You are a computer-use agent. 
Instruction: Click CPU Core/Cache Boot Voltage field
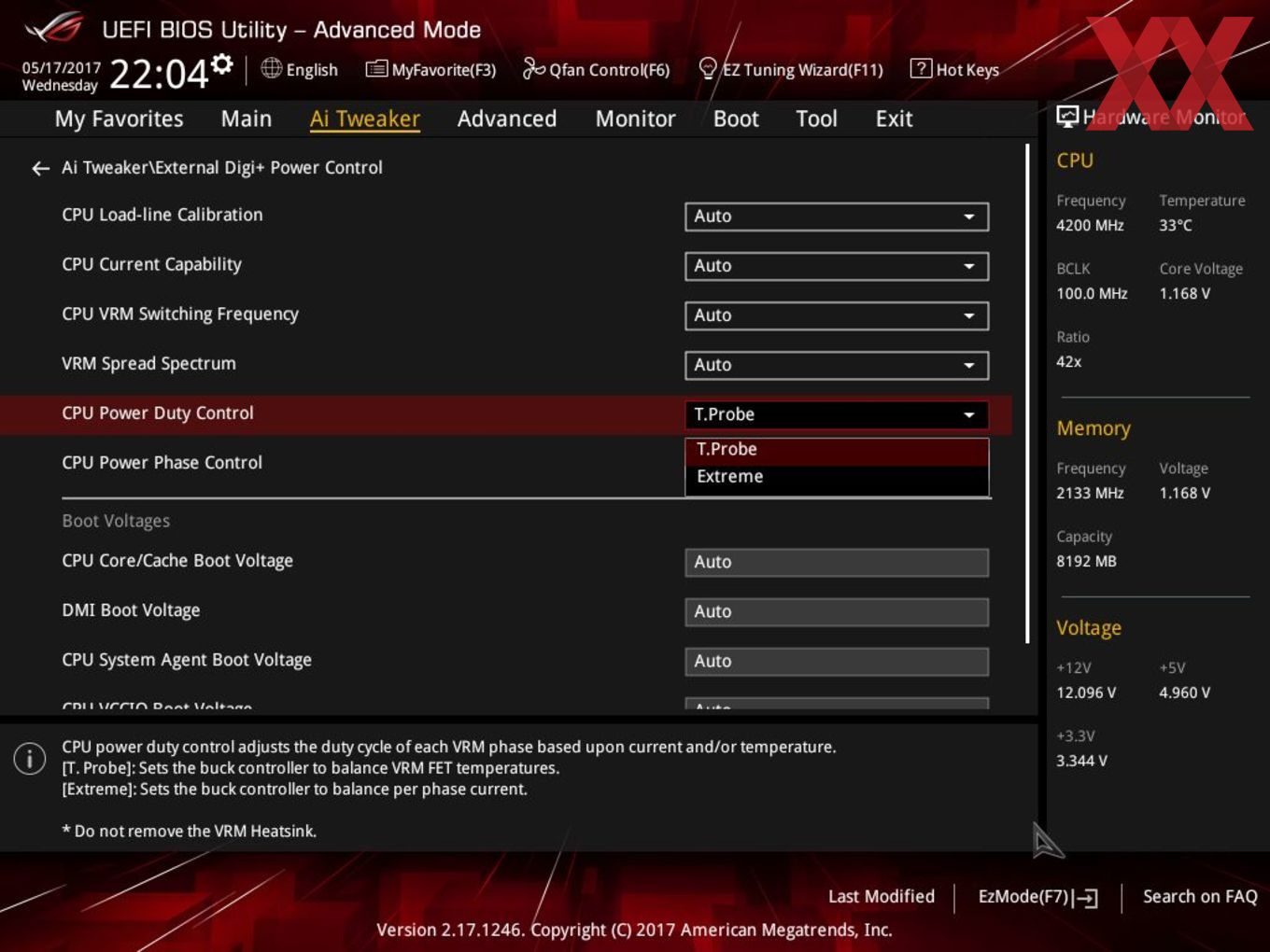click(837, 562)
